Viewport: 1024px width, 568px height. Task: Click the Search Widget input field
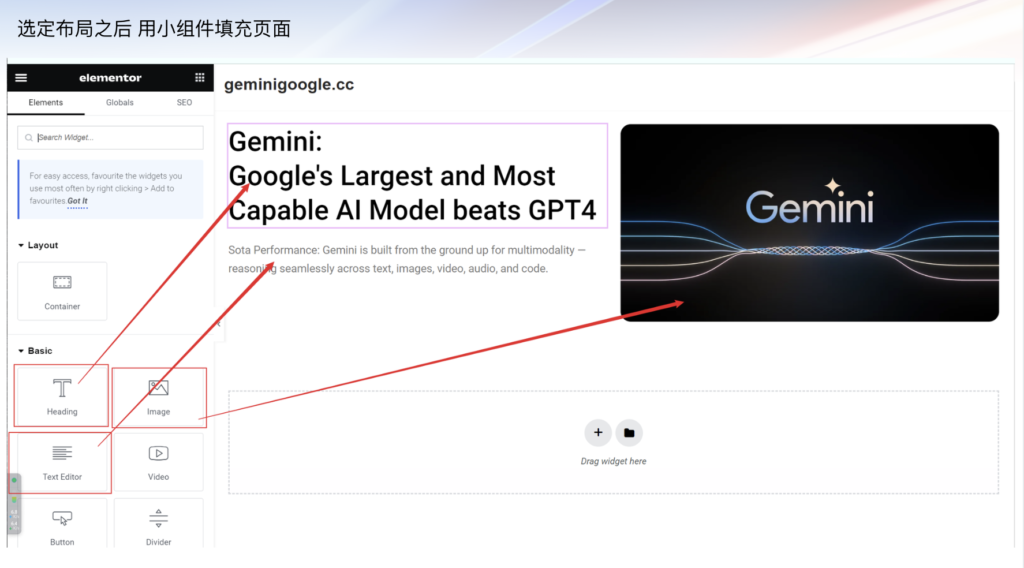point(110,138)
